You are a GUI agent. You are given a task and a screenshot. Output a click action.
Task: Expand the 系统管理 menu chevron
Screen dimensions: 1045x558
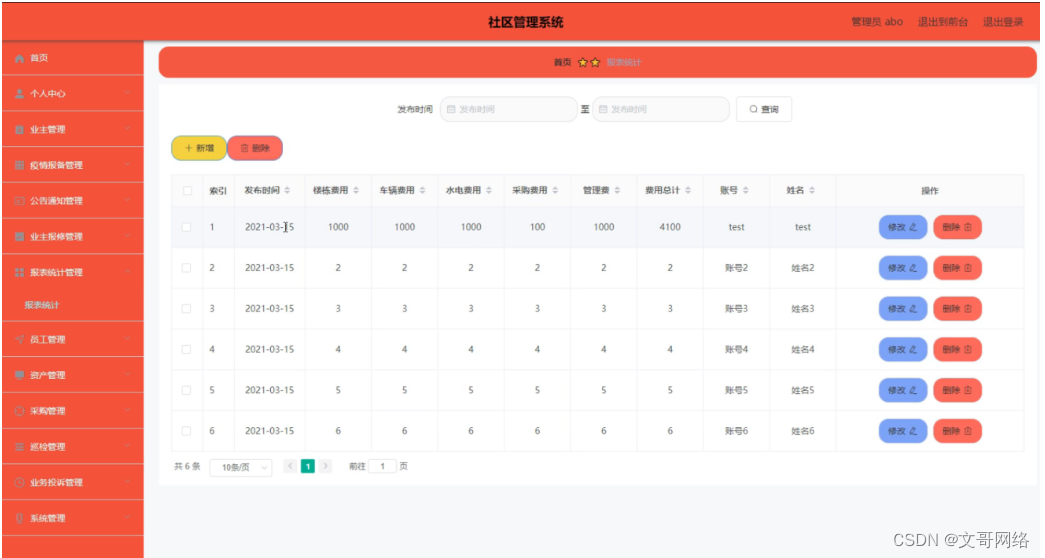click(127, 518)
